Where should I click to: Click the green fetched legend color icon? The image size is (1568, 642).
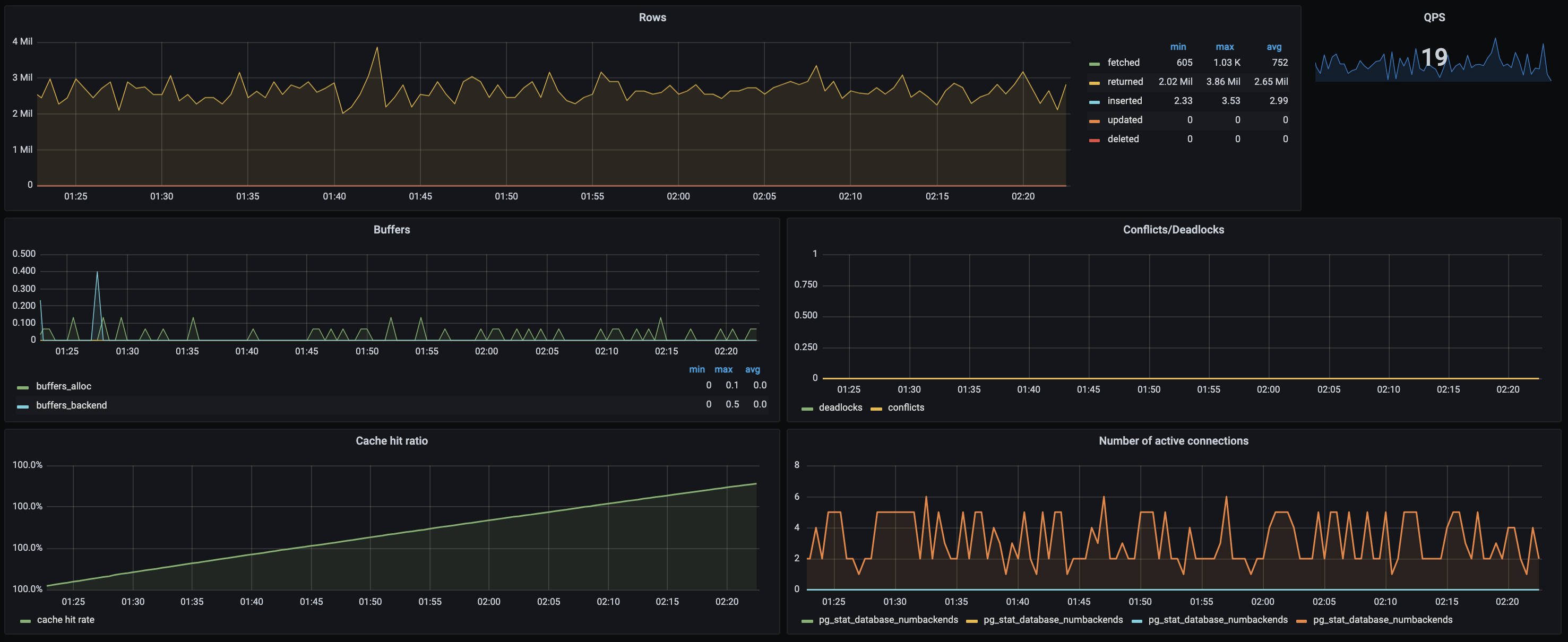[x=1095, y=64]
